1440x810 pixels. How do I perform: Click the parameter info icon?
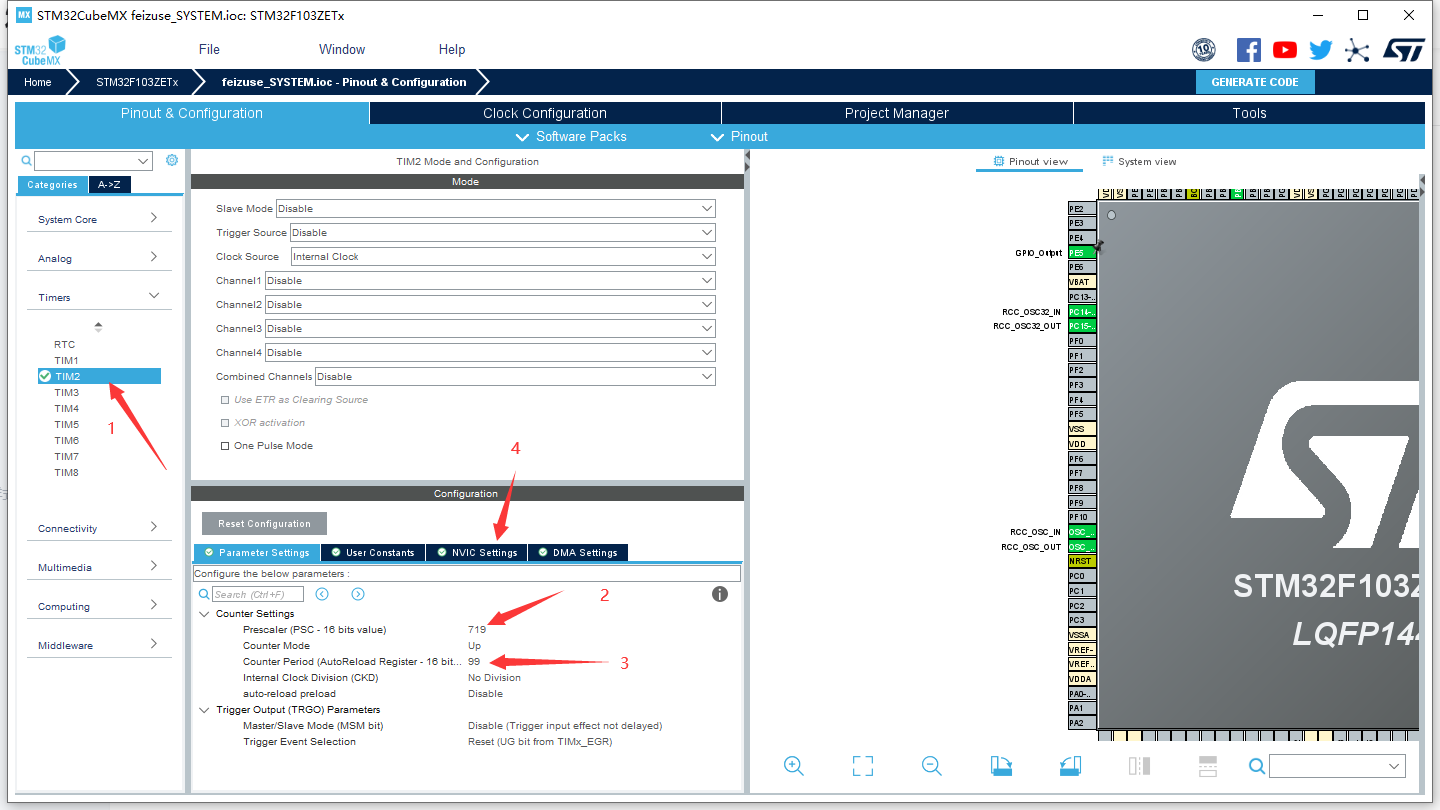pos(719,594)
